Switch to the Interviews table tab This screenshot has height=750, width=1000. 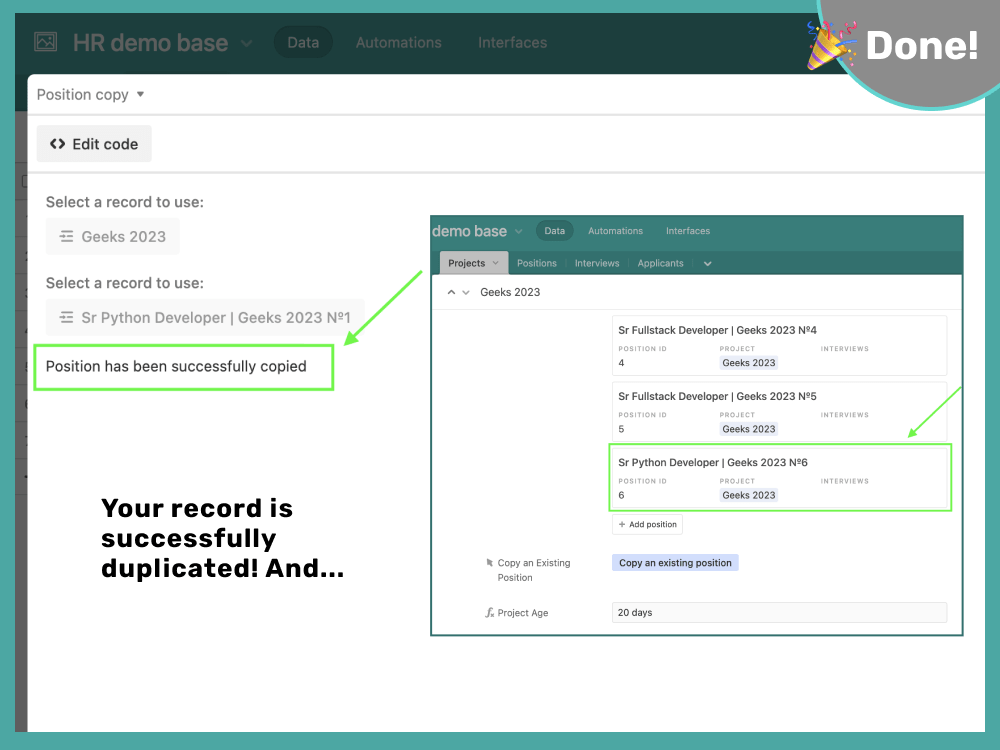click(x=597, y=263)
